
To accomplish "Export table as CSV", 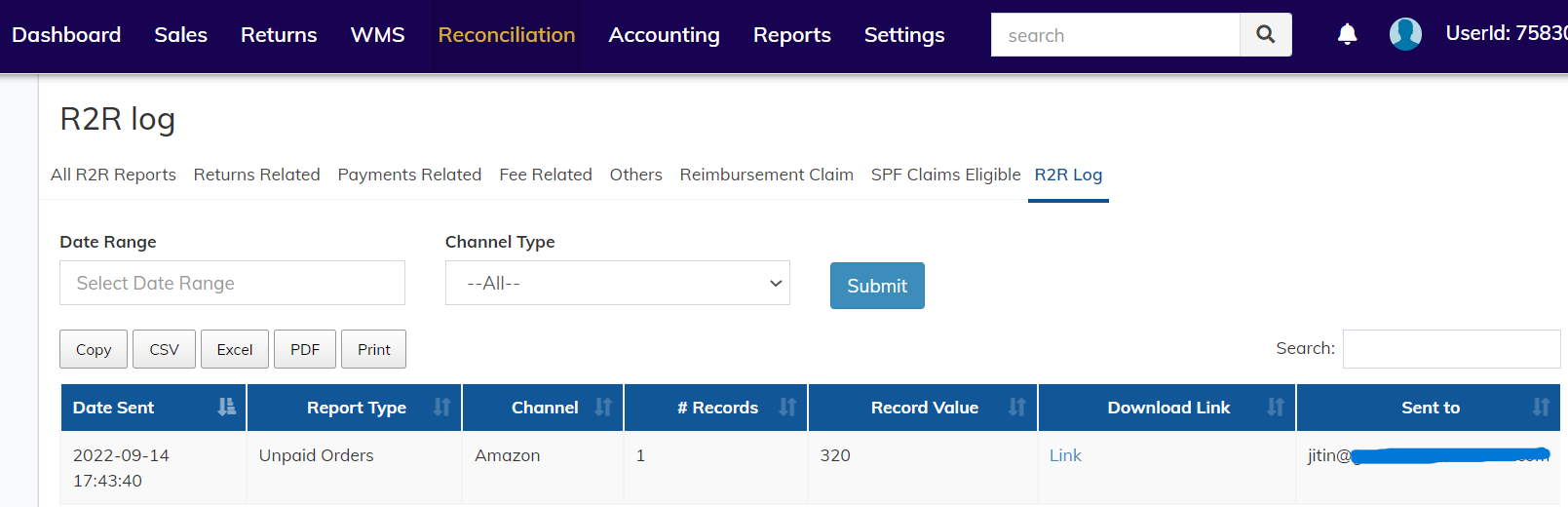I will [x=164, y=349].
